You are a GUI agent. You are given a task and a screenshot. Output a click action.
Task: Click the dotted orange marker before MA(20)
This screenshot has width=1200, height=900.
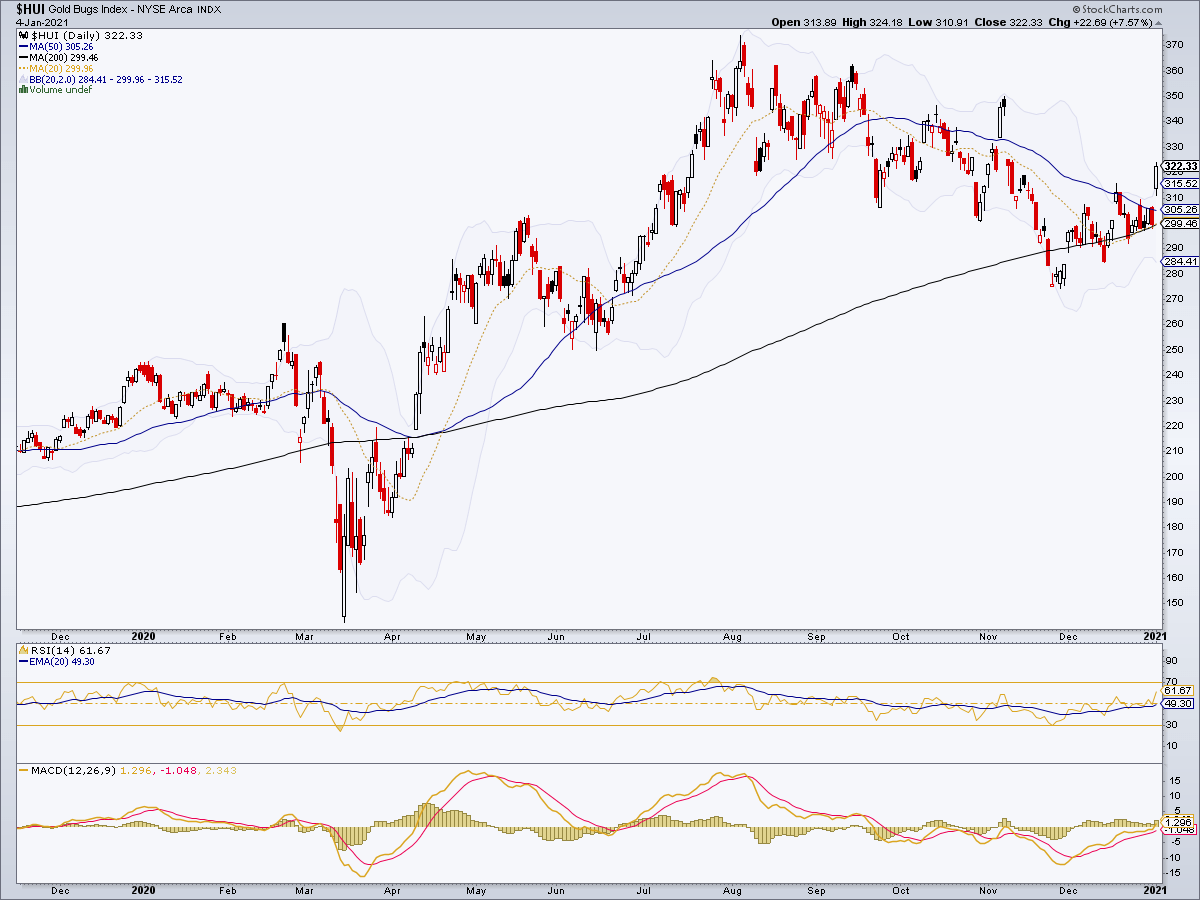[23, 68]
